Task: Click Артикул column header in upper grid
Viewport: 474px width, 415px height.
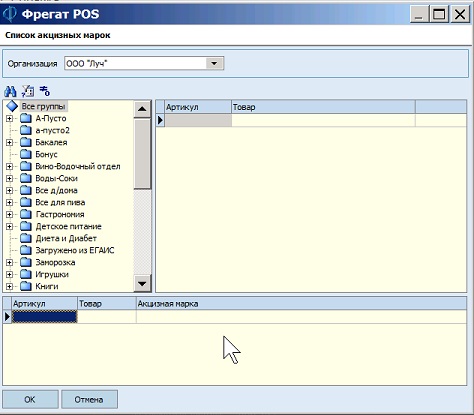Action: pos(198,107)
